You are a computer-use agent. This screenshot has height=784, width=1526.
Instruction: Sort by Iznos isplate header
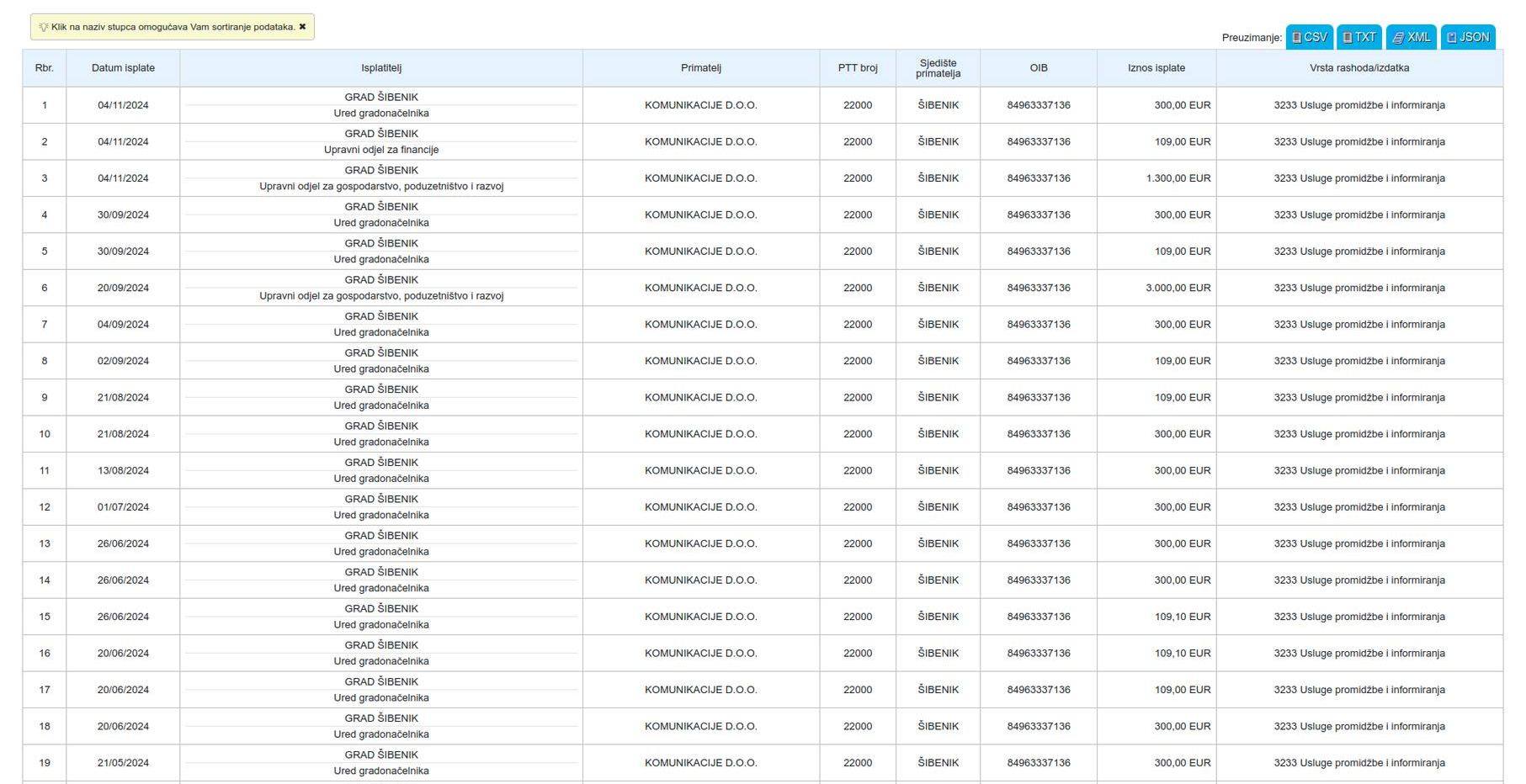(1156, 68)
